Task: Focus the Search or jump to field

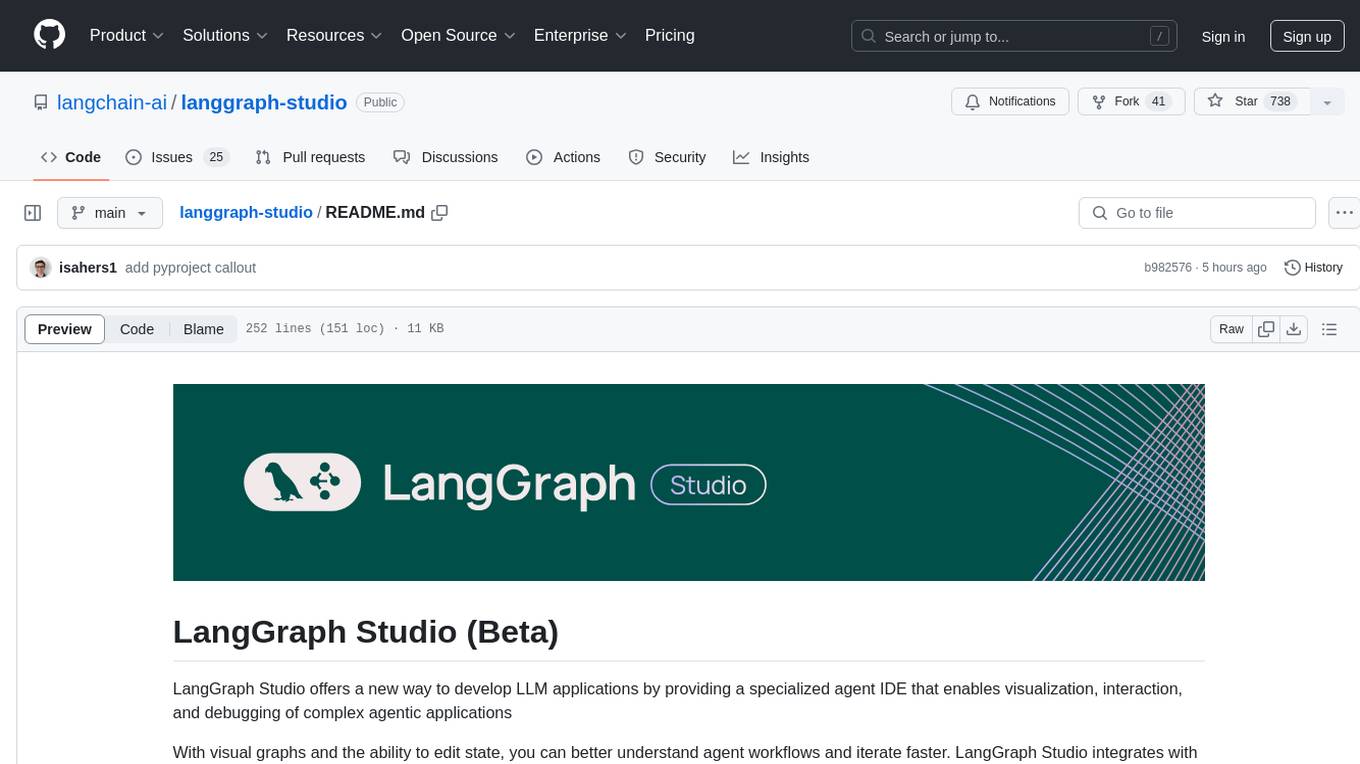Action: tap(1016, 36)
